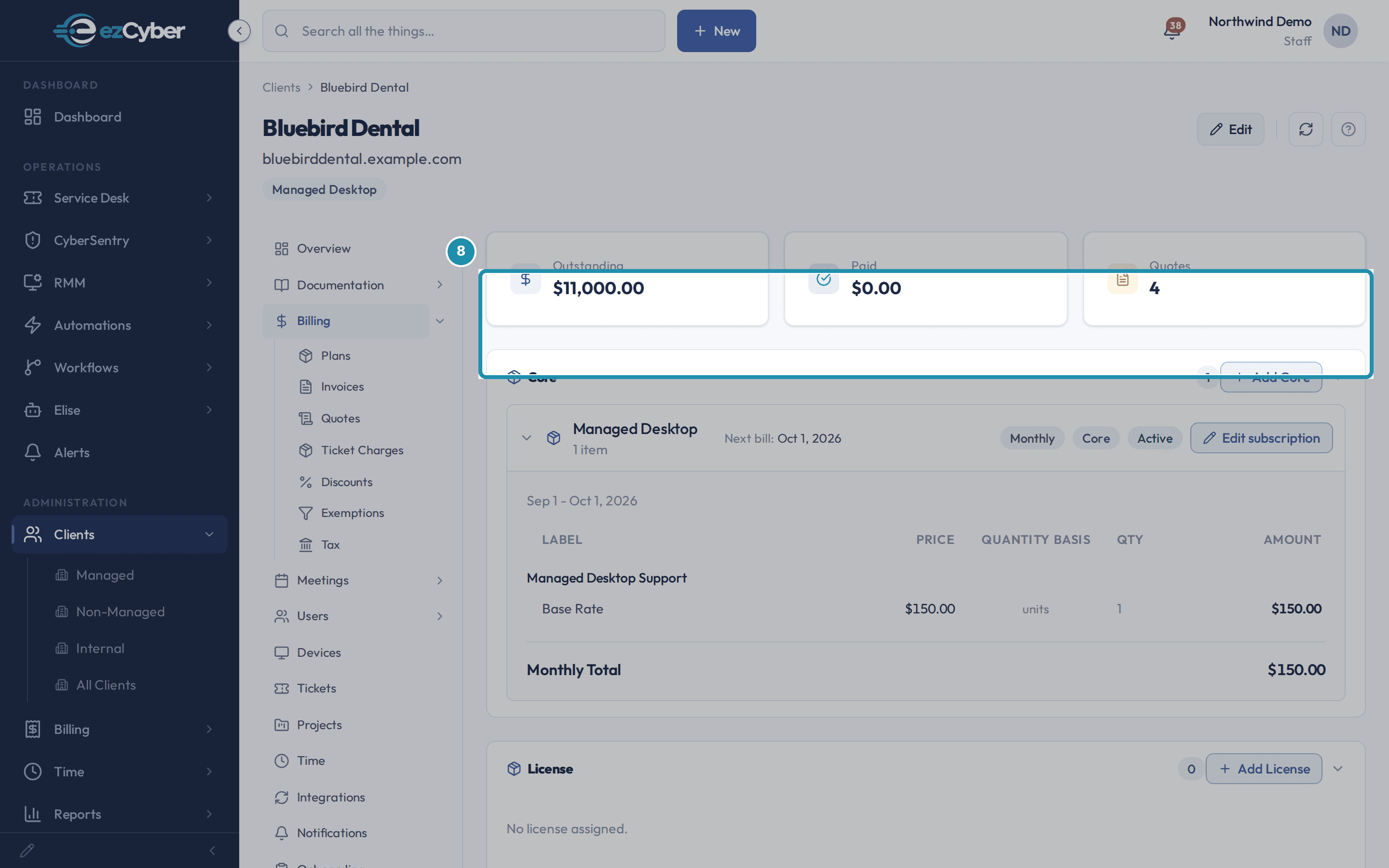Screen dimensions: 1389x868
Task: Expand the CyberSentry submenu arrow
Action: pos(209,241)
